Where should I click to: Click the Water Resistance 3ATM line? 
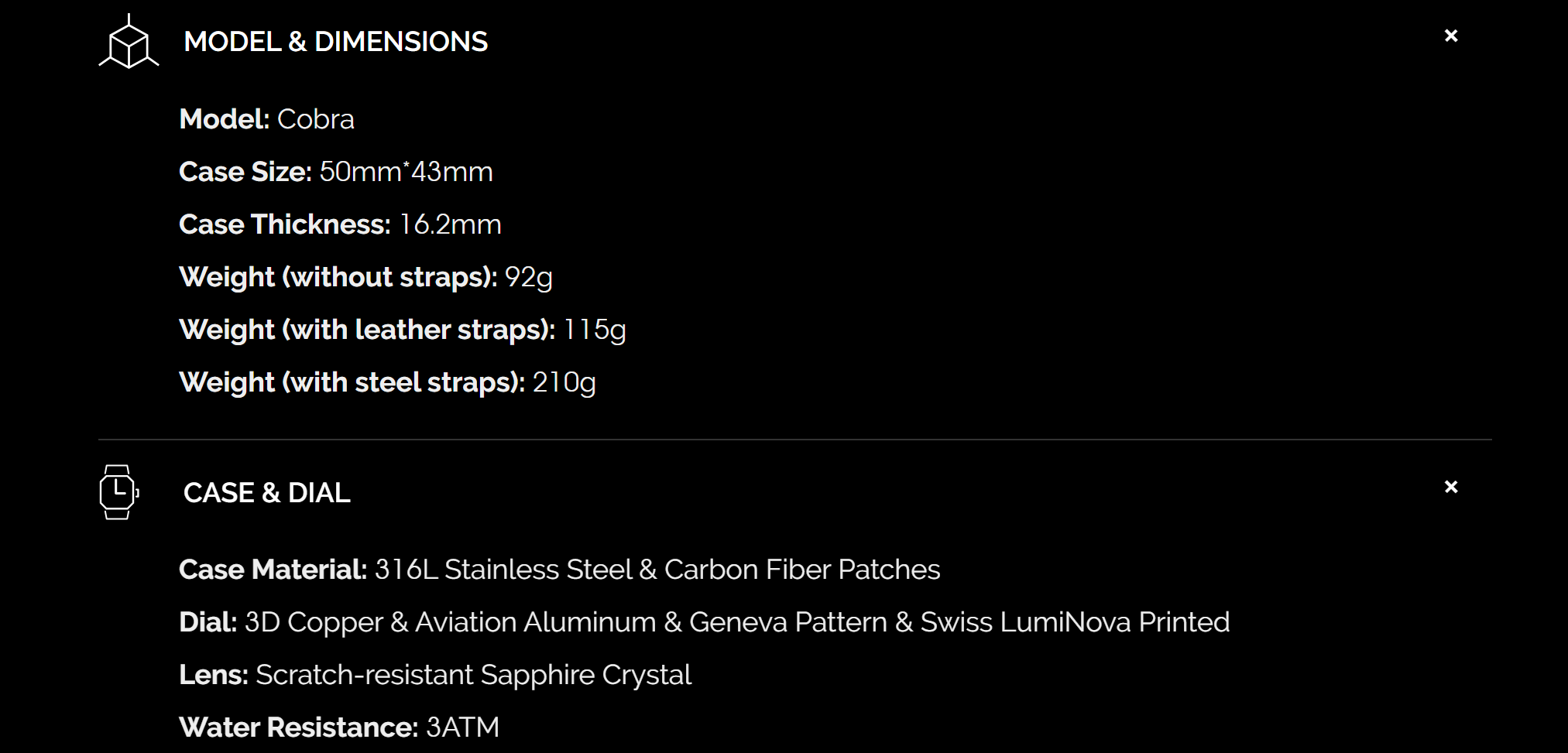(x=339, y=727)
